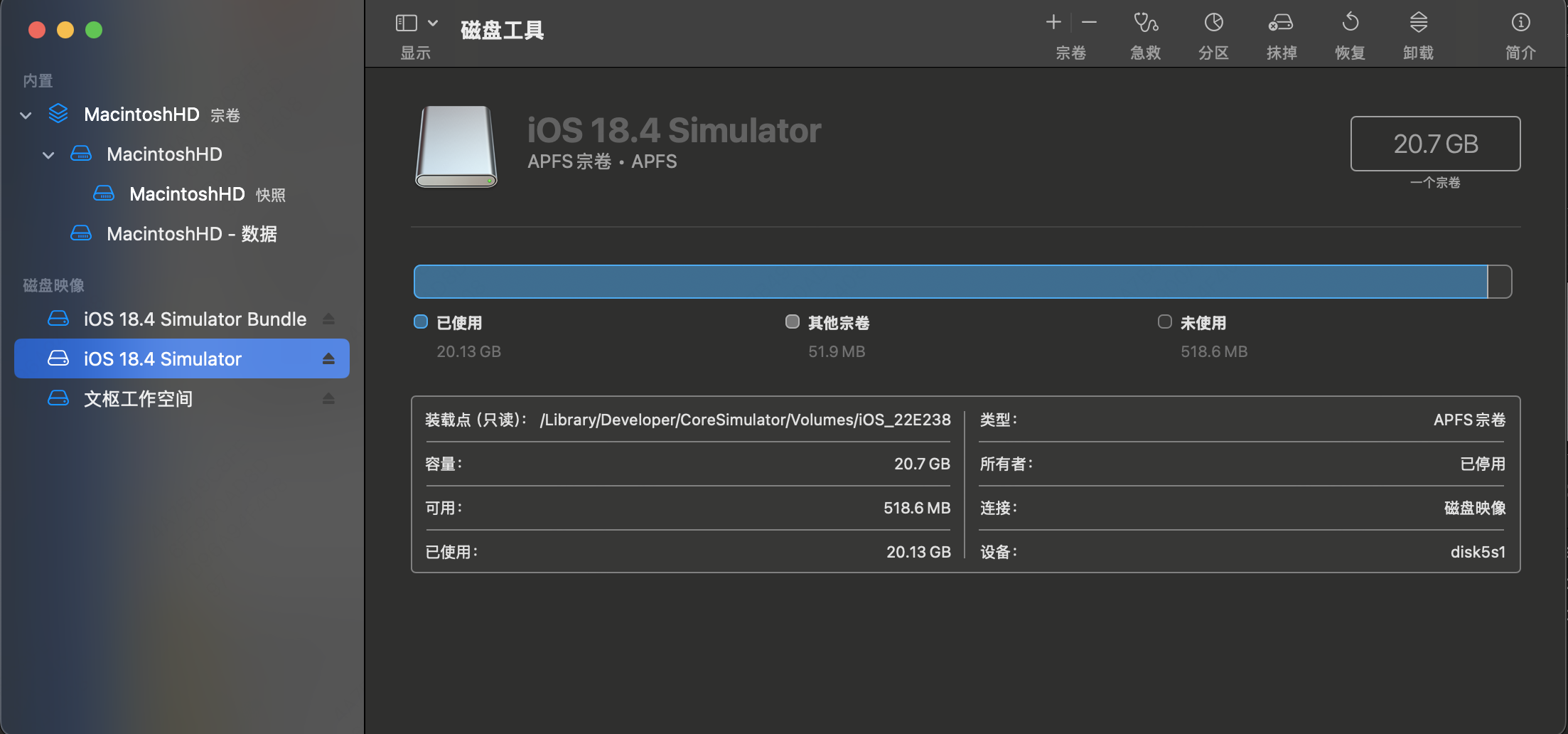The width and height of the screenshot is (1568, 734).
Task: Collapse the nested MacintoshHD volume
Action: point(48,155)
